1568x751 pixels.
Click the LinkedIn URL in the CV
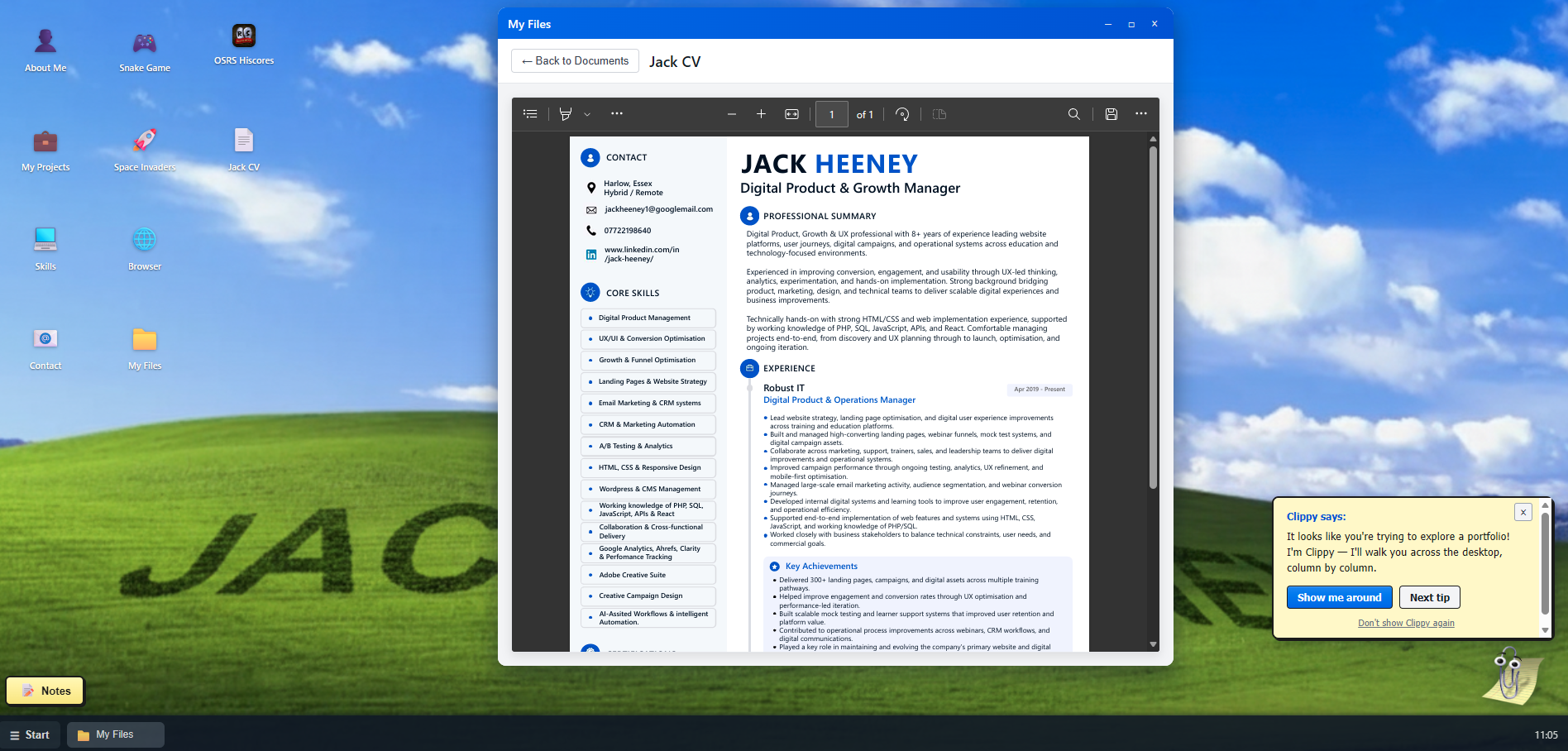(x=641, y=254)
